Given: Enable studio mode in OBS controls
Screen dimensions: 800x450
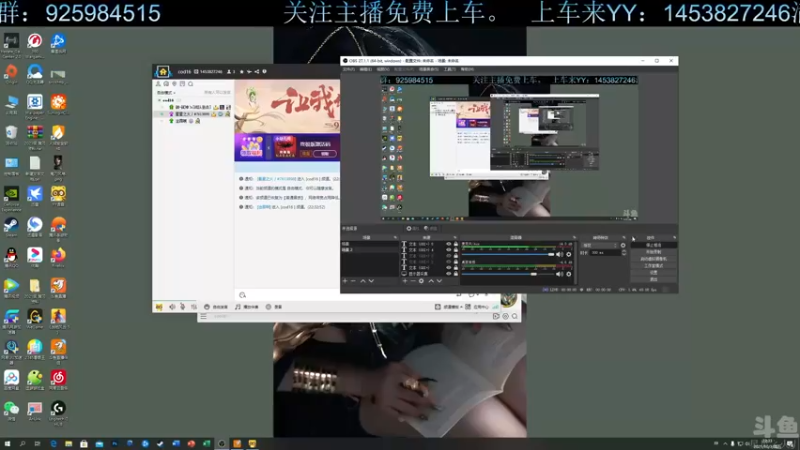Looking at the screenshot, I should pos(654,265).
